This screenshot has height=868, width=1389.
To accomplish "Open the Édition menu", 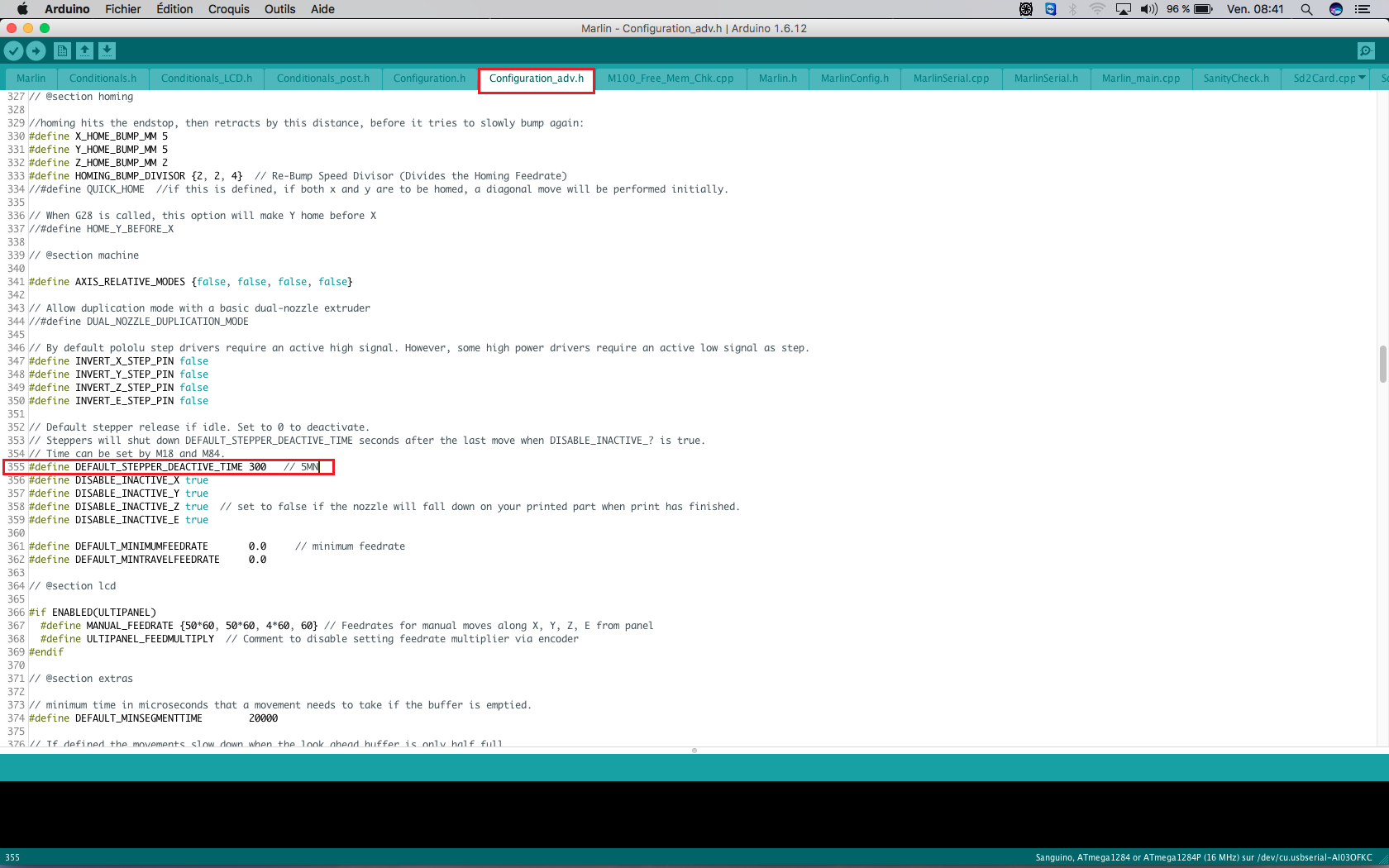I will [174, 9].
